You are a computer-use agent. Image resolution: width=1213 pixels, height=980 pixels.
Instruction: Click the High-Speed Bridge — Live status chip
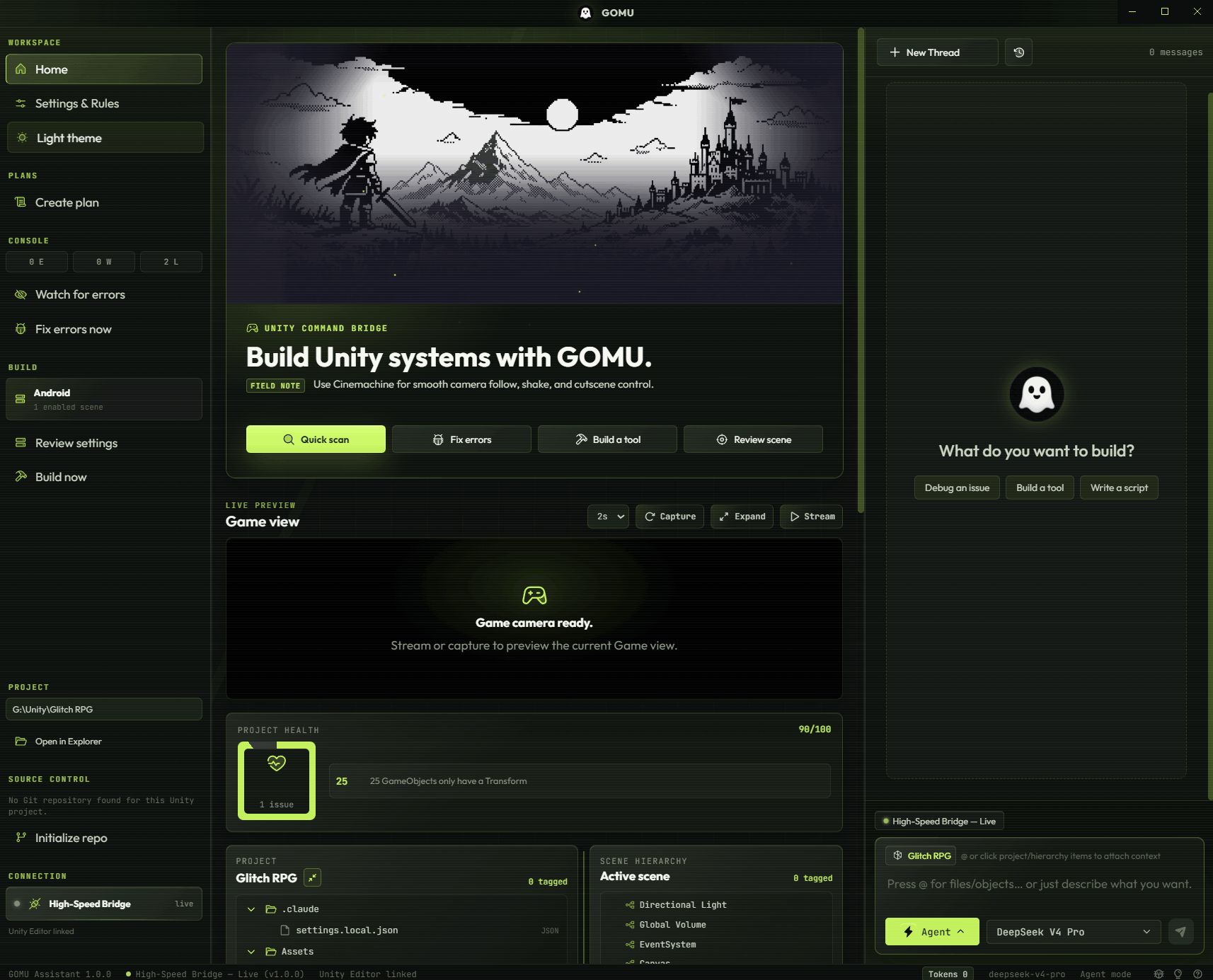pos(939,821)
